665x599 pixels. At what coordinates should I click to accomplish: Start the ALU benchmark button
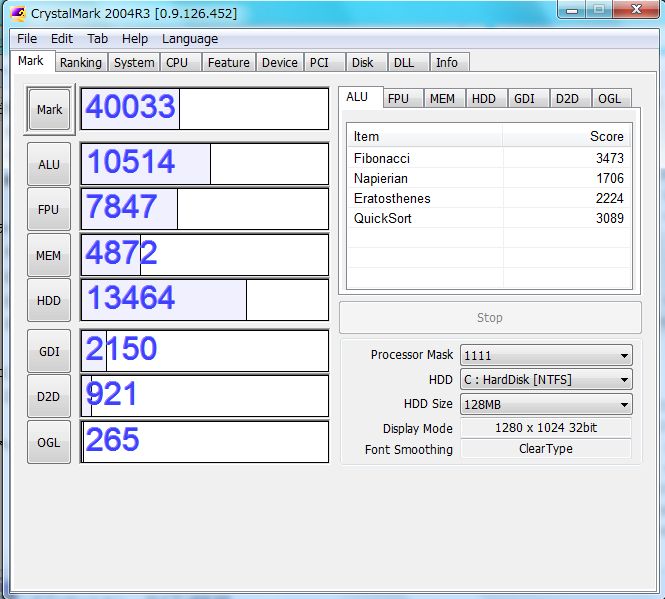[x=49, y=165]
